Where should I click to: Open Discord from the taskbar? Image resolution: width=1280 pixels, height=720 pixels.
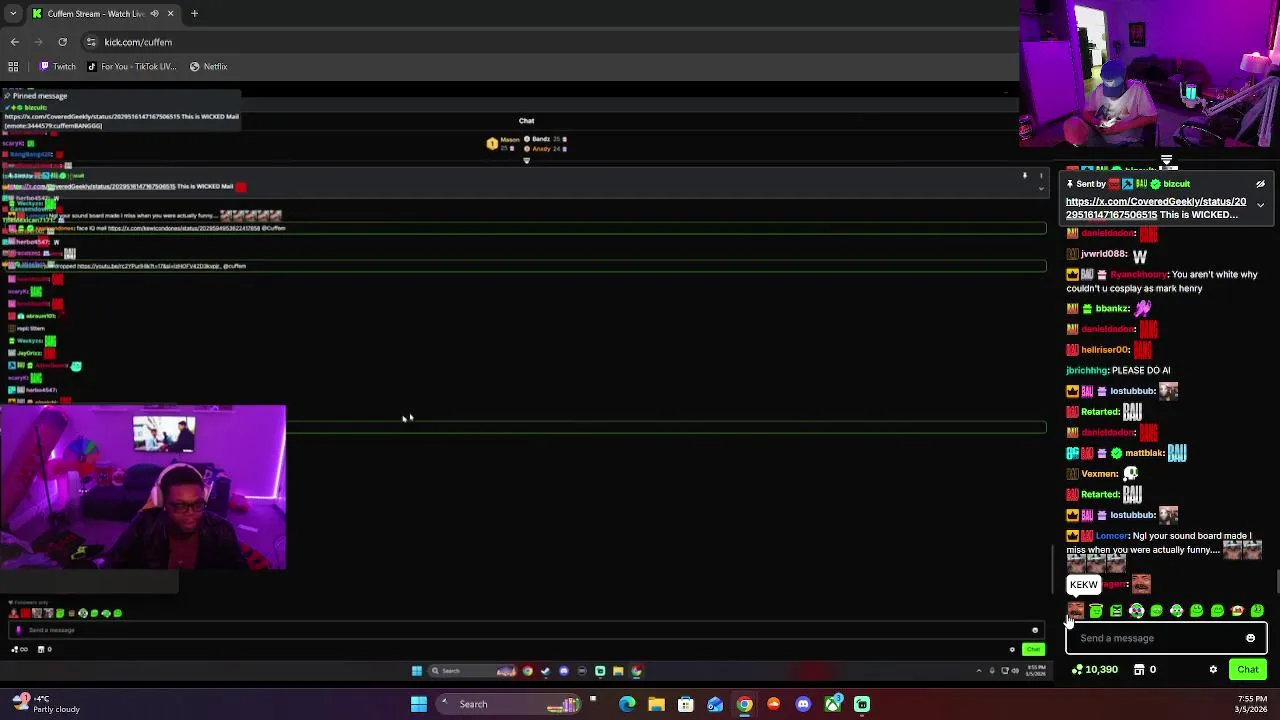point(803,704)
